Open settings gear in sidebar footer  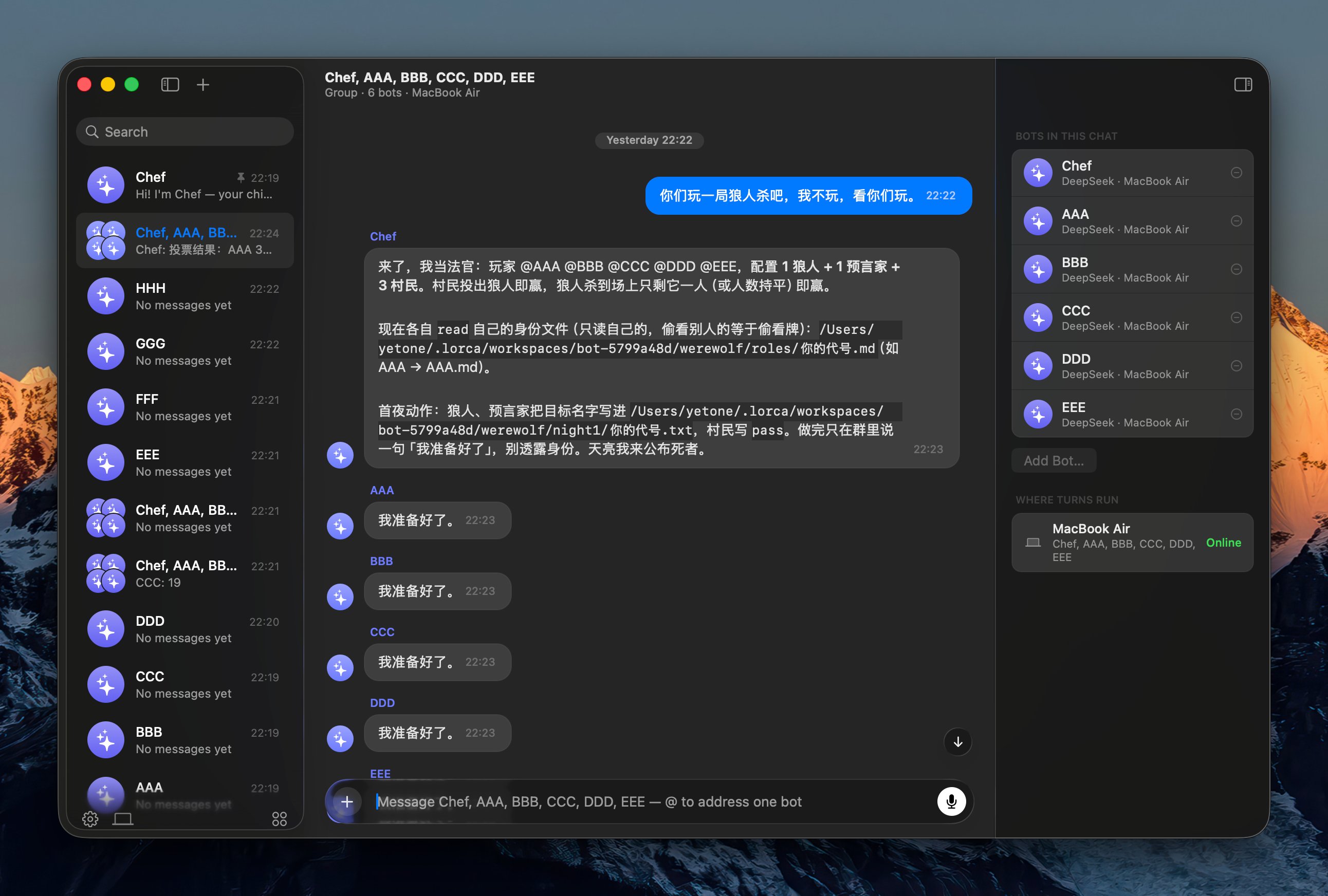tap(90, 819)
